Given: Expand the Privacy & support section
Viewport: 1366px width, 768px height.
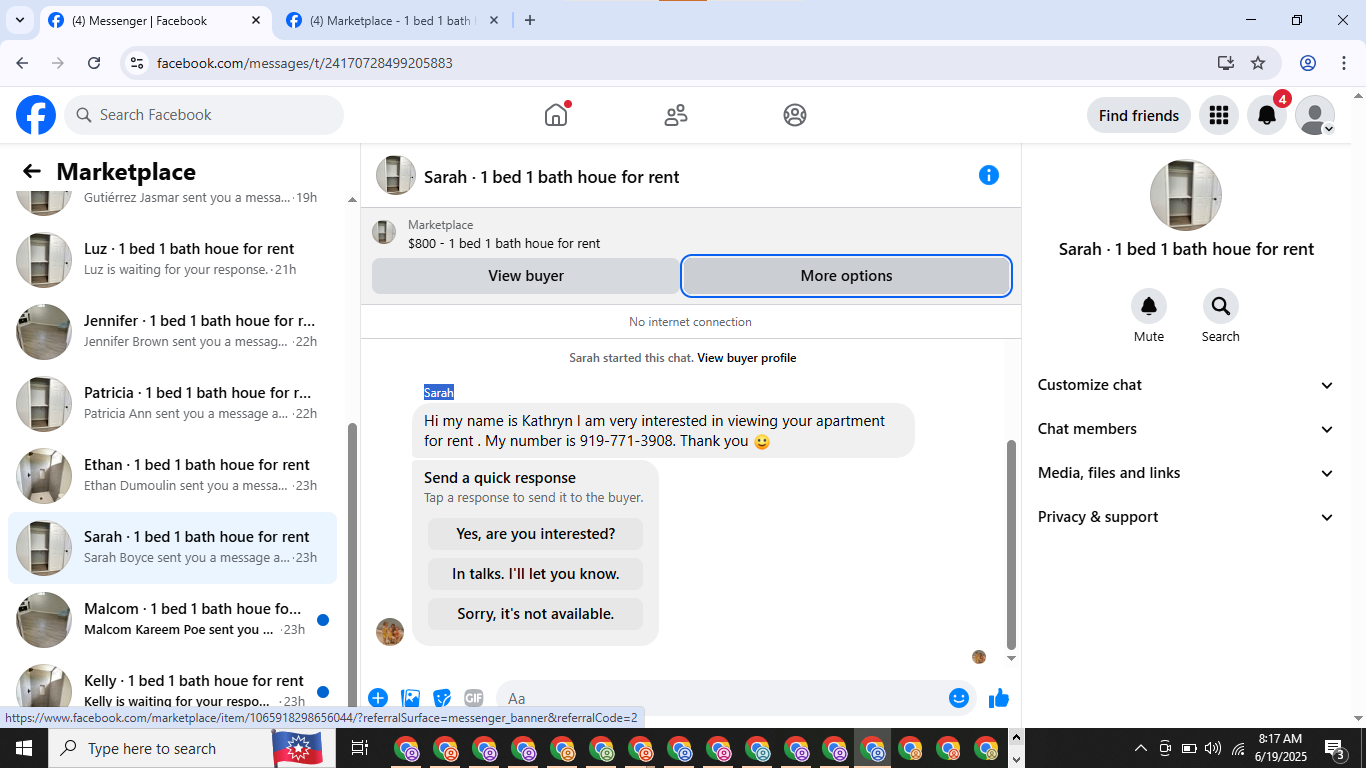Looking at the screenshot, I should [x=1186, y=517].
